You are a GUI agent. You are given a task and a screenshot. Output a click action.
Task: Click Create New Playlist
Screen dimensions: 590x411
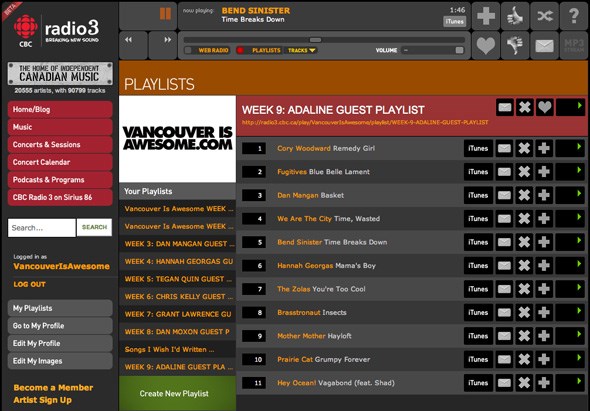click(177, 393)
